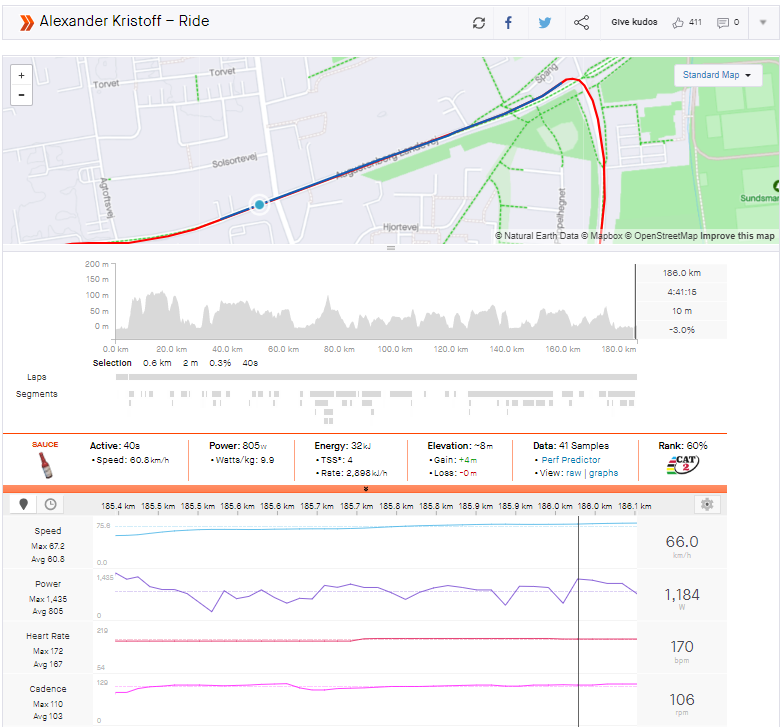The image size is (781, 727).
Task: Click the refresh activity icon
Action: 479,23
